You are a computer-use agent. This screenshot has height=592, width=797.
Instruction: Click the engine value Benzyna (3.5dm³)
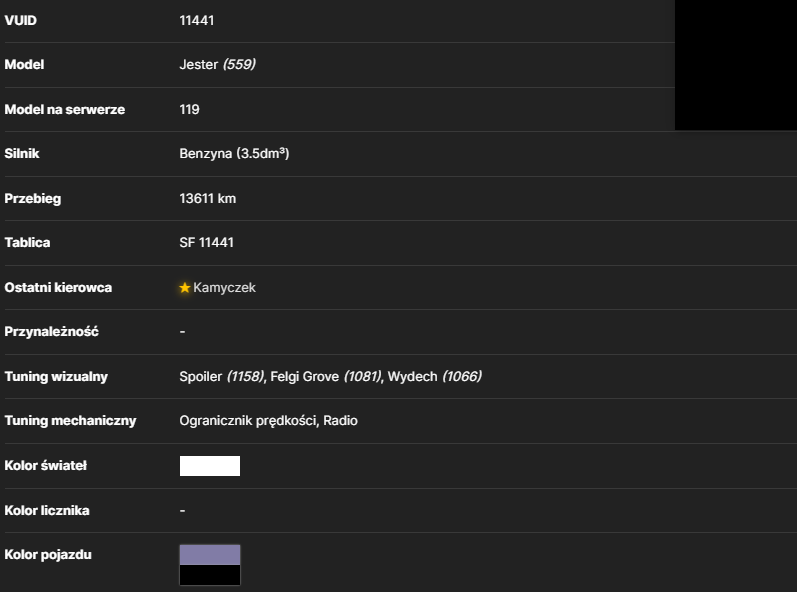[234, 153]
